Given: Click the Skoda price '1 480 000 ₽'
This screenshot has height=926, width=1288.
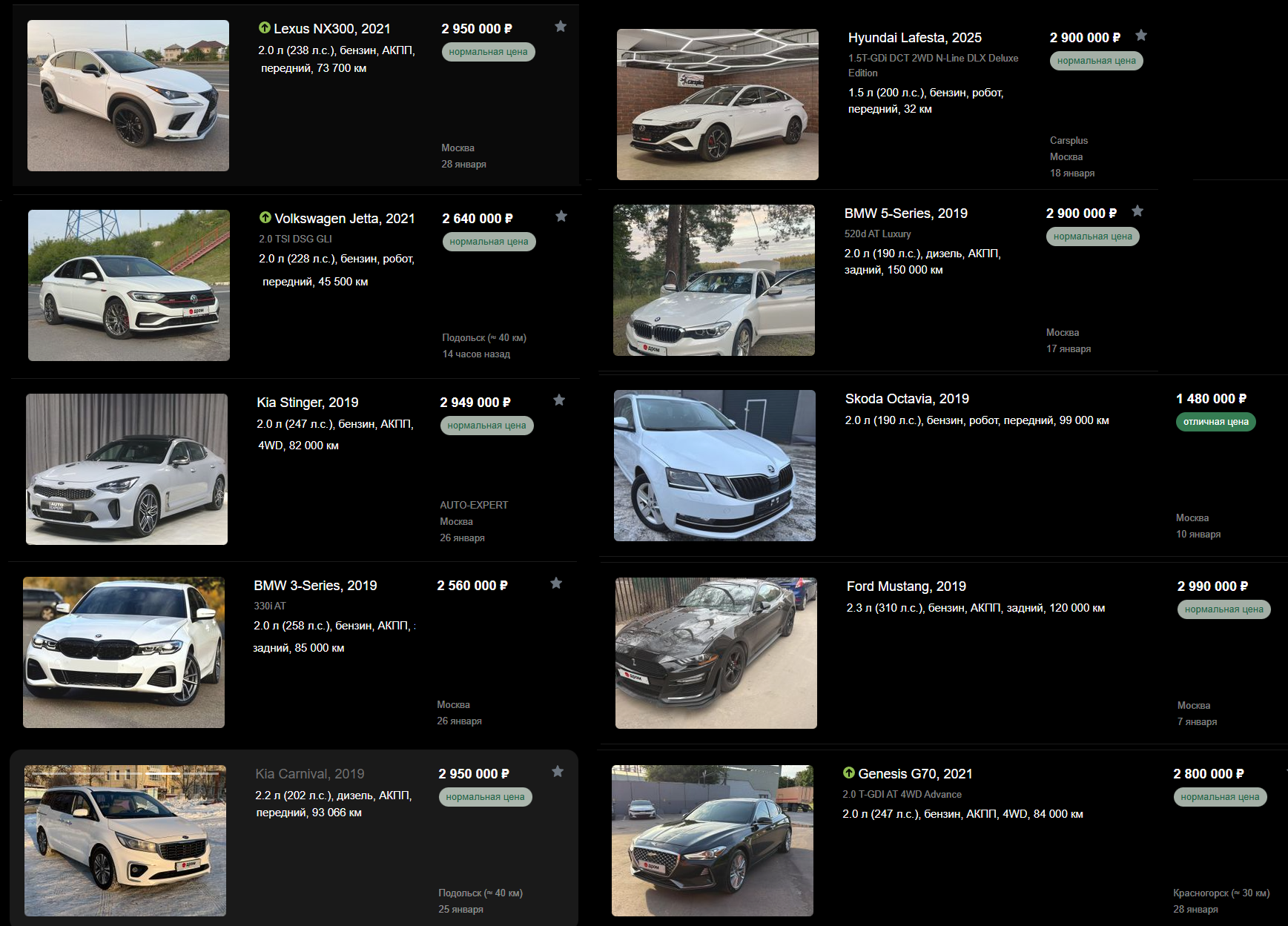Looking at the screenshot, I should pos(1212,399).
